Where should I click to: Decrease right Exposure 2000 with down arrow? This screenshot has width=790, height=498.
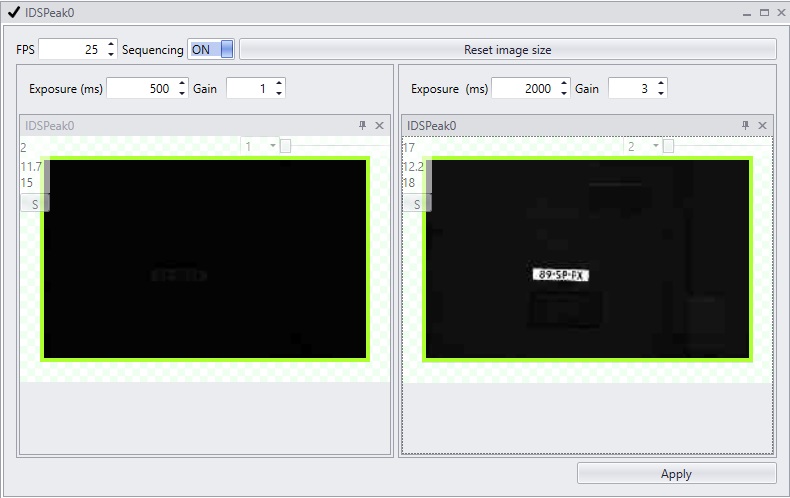point(564,93)
